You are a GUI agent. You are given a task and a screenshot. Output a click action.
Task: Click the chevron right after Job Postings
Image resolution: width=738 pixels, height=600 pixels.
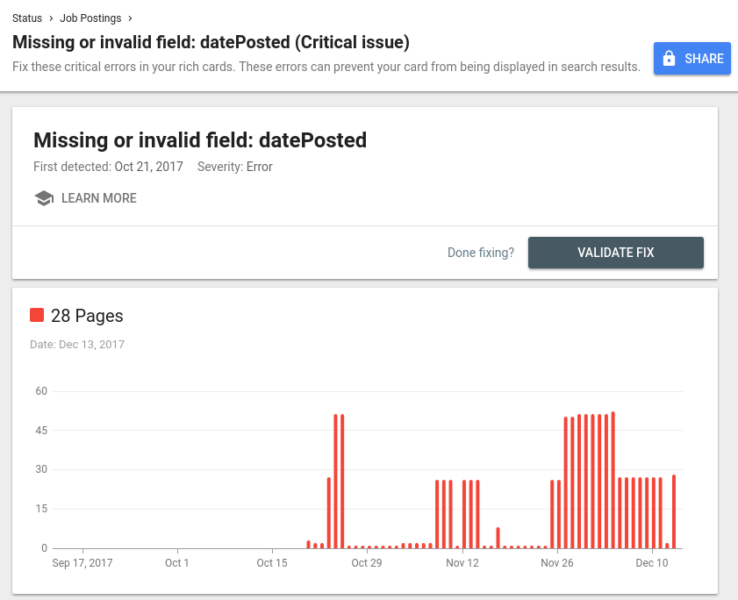point(129,18)
